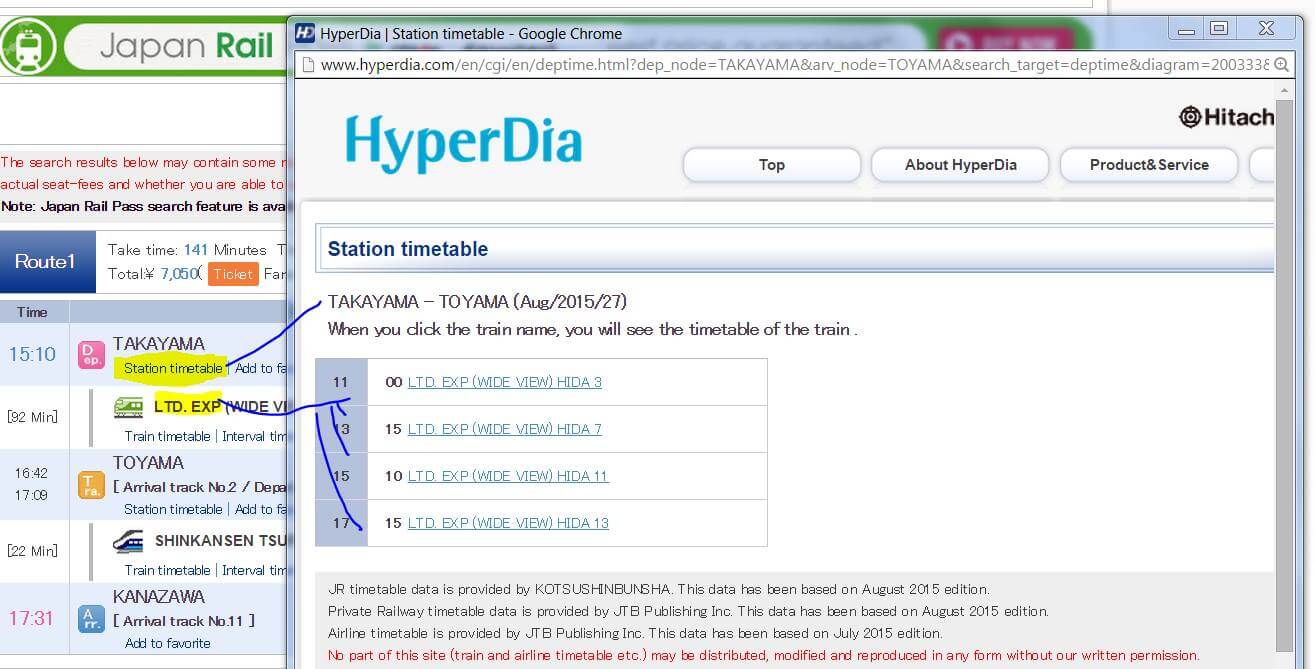
Task: Open LTD. EXP (WIDE VIEW) HIDA 7 timetable
Action: click(x=505, y=429)
